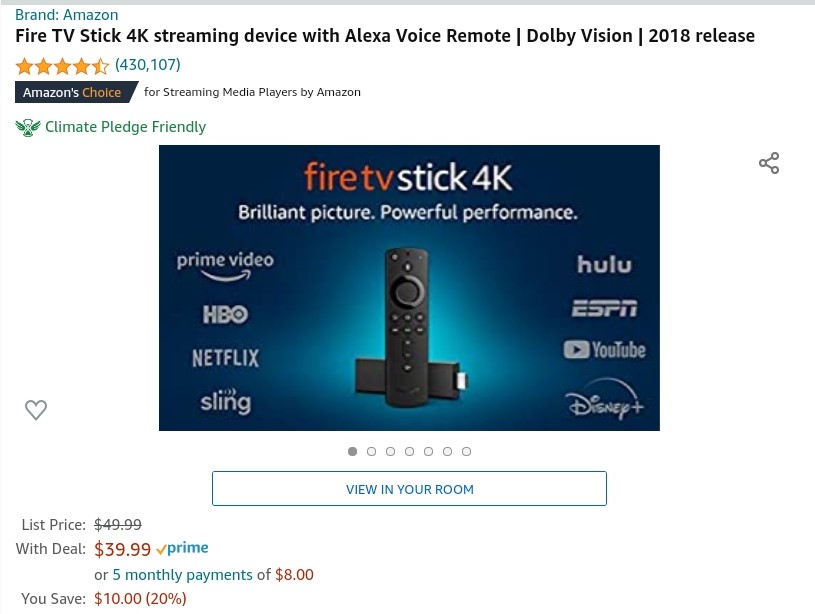Click the VIEW IN YOUR ROOM button
This screenshot has height=614, width=815.
pos(410,489)
